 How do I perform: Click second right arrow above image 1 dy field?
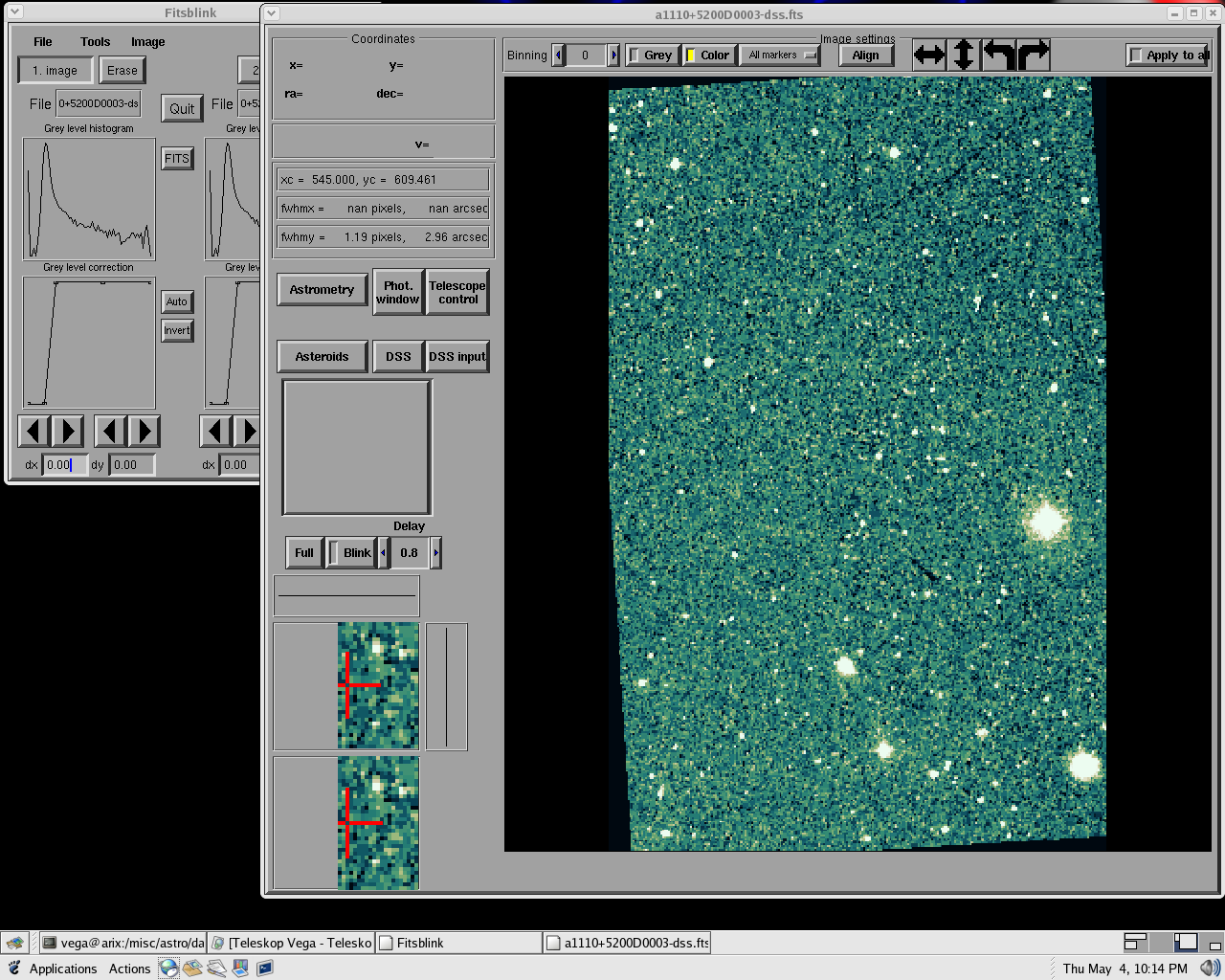click(x=145, y=432)
